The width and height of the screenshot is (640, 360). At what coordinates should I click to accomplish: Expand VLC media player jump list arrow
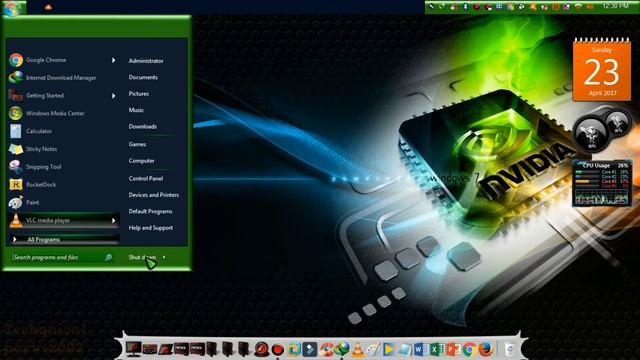(x=113, y=221)
